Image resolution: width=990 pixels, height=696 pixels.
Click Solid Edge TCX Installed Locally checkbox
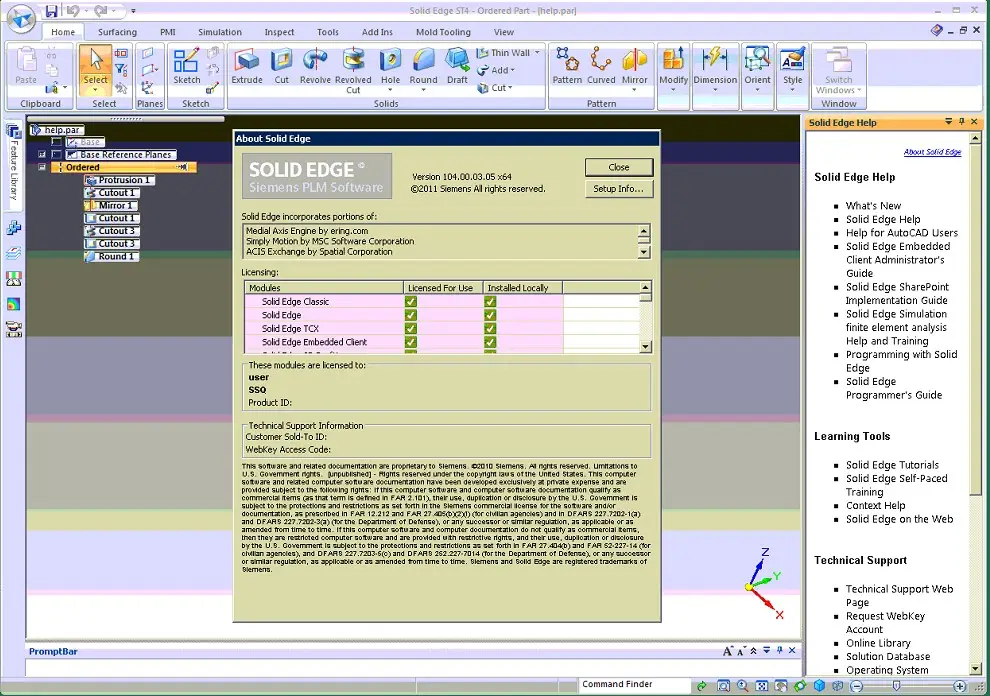[490, 328]
